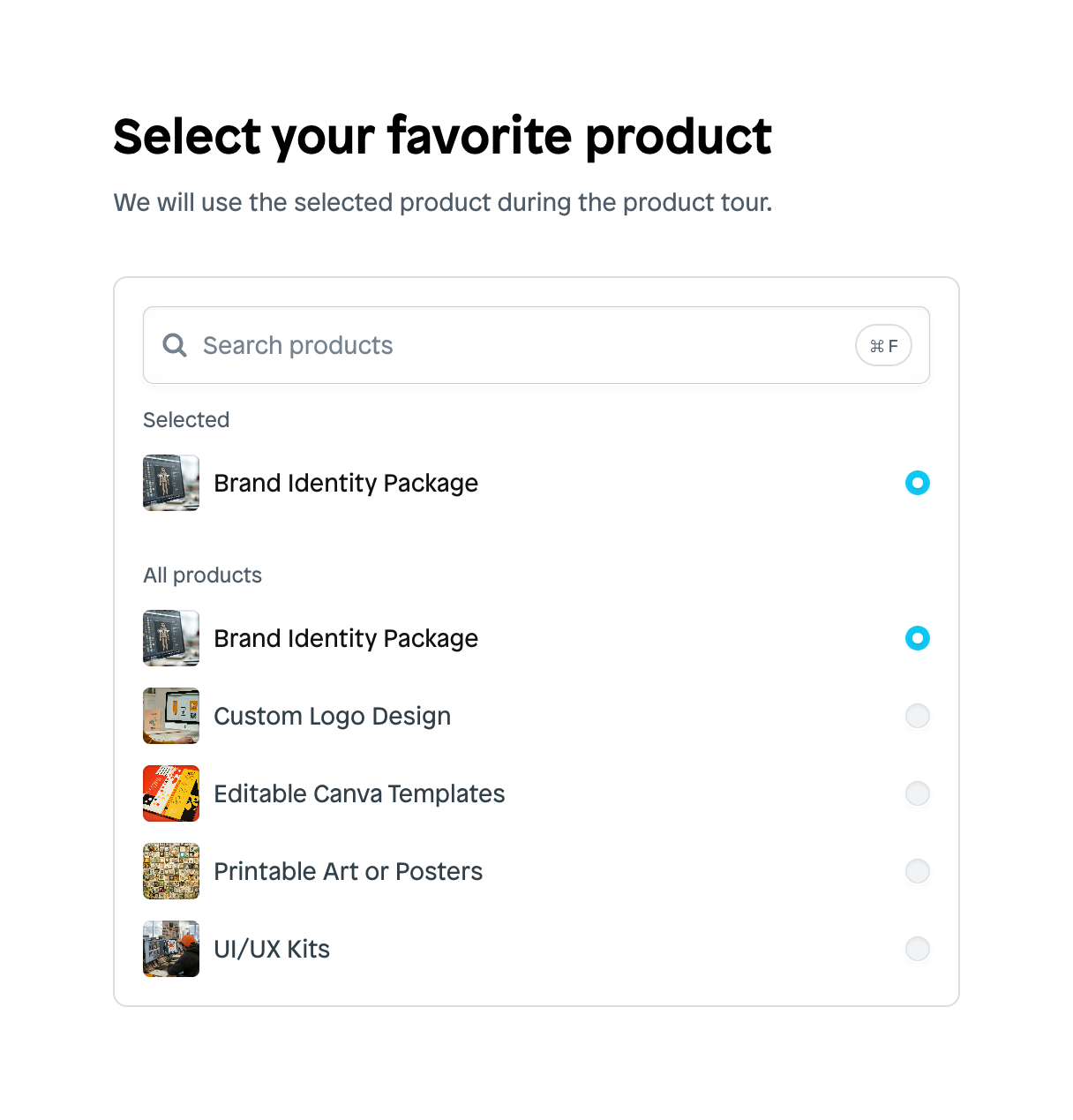This screenshot has width=1073, height=1120.
Task: Select the UI/UX Kits product row
Action: tap(529, 949)
